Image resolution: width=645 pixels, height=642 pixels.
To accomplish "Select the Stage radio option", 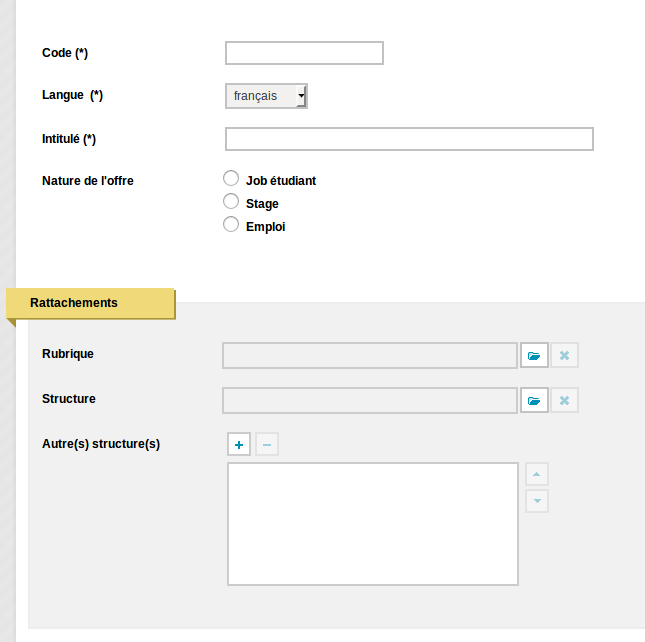I will pyautogui.click(x=231, y=202).
